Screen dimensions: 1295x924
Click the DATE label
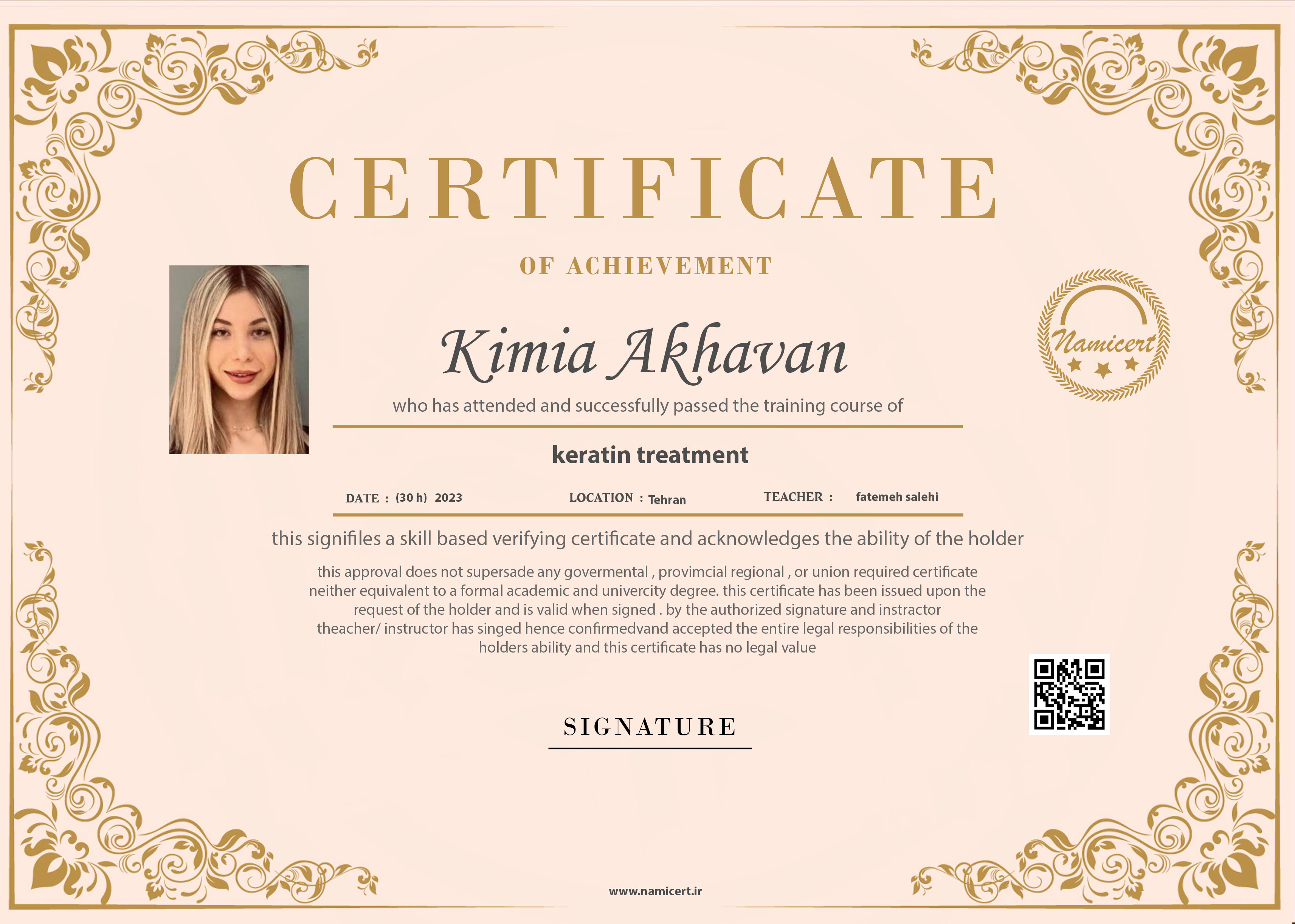tap(363, 498)
